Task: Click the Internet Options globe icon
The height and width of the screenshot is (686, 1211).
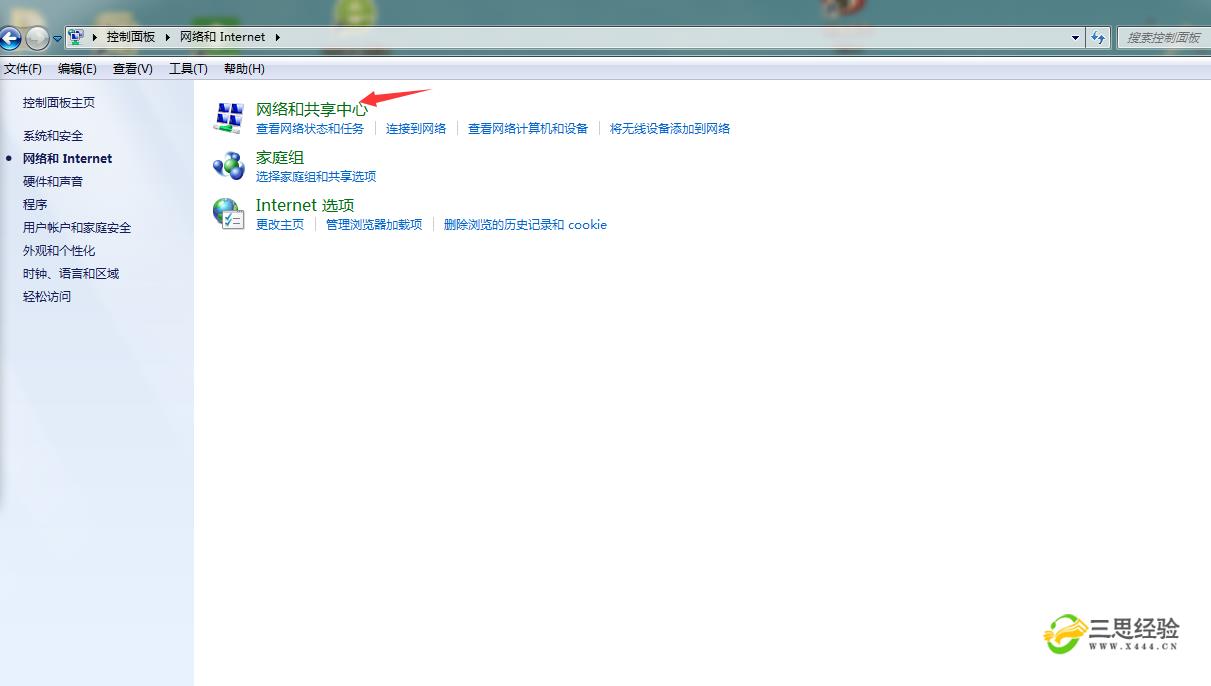Action: click(x=229, y=213)
